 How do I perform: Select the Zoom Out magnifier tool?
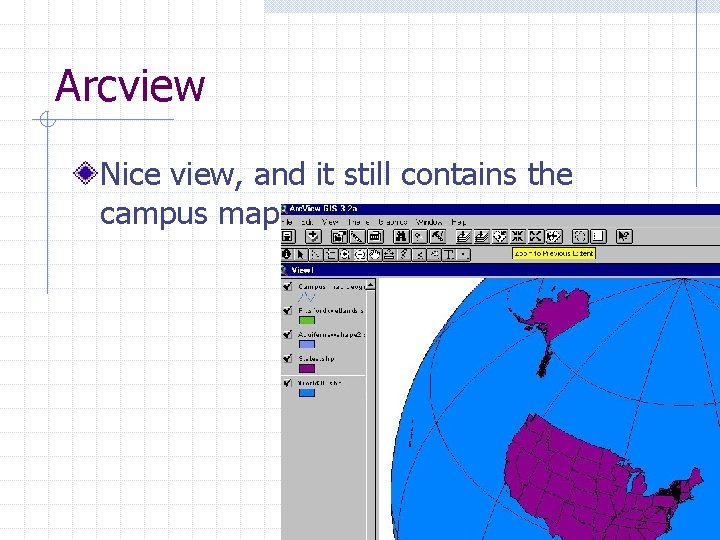pyautogui.click(x=360, y=254)
